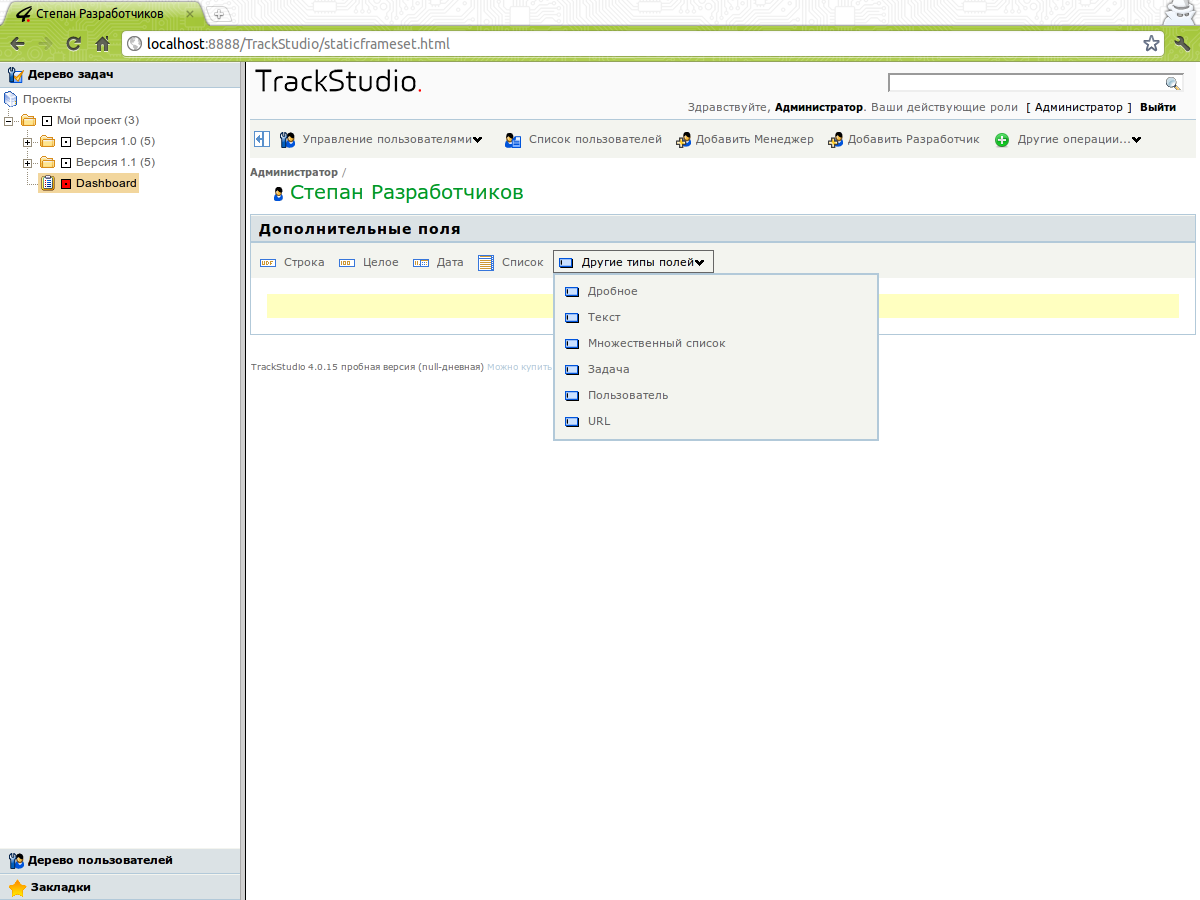Viewport: 1200px width, 900px height.
Task: Open a new browser tab
Action: [x=219, y=14]
